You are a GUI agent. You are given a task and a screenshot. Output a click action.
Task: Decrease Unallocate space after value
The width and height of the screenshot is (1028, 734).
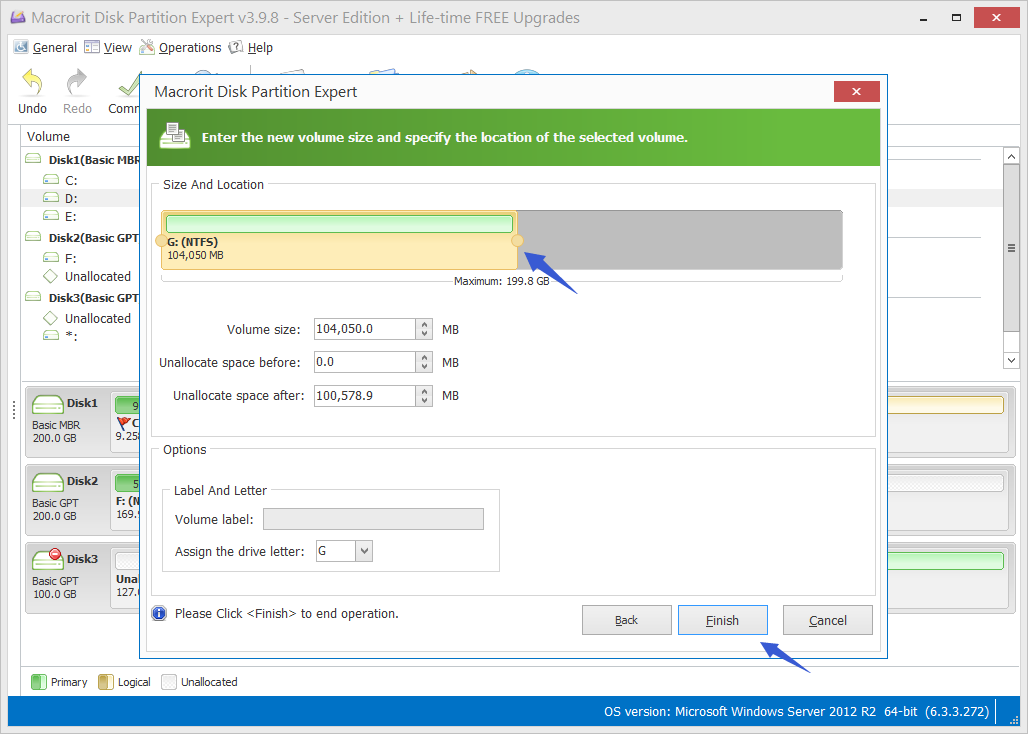(x=424, y=400)
